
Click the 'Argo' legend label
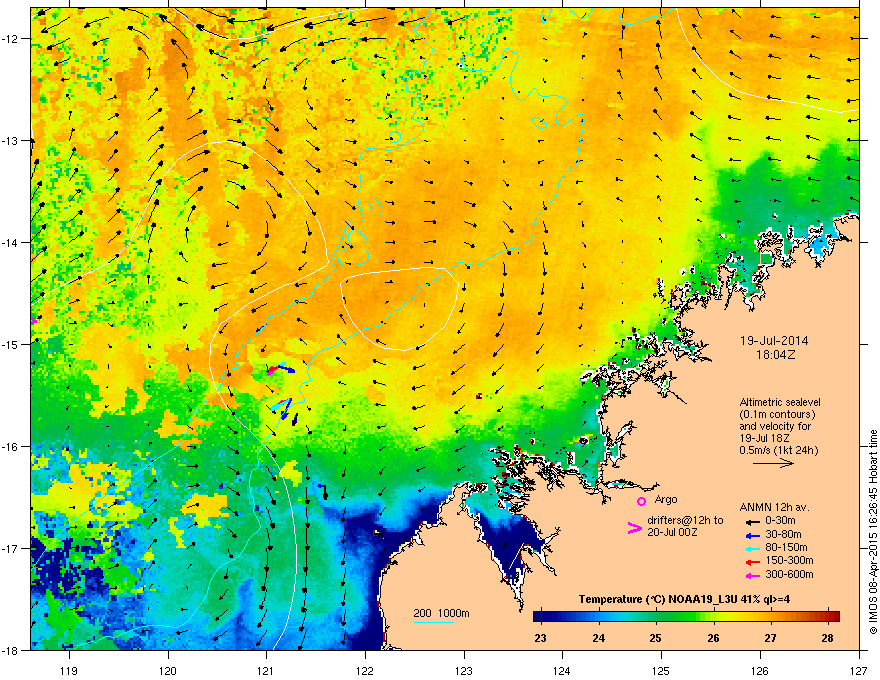[666, 499]
